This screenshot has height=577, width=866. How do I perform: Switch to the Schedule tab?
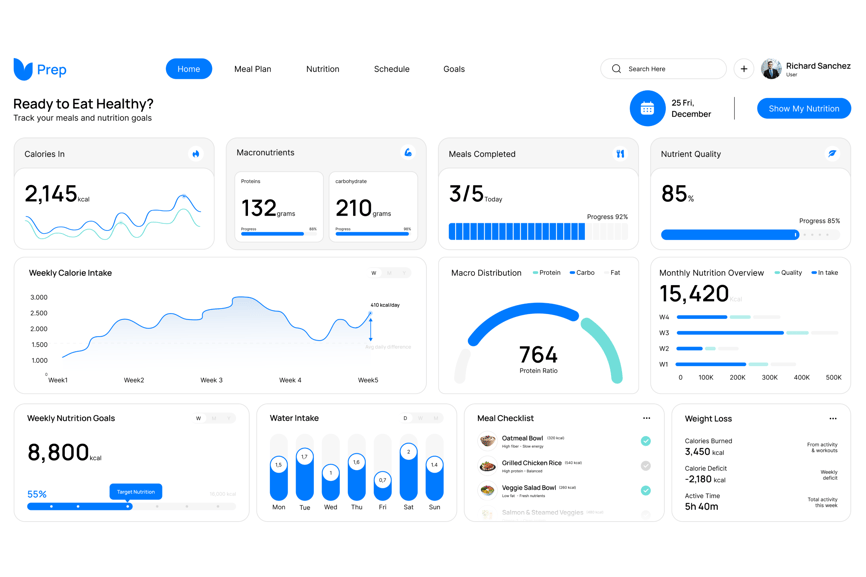pyautogui.click(x=392, y=69)
